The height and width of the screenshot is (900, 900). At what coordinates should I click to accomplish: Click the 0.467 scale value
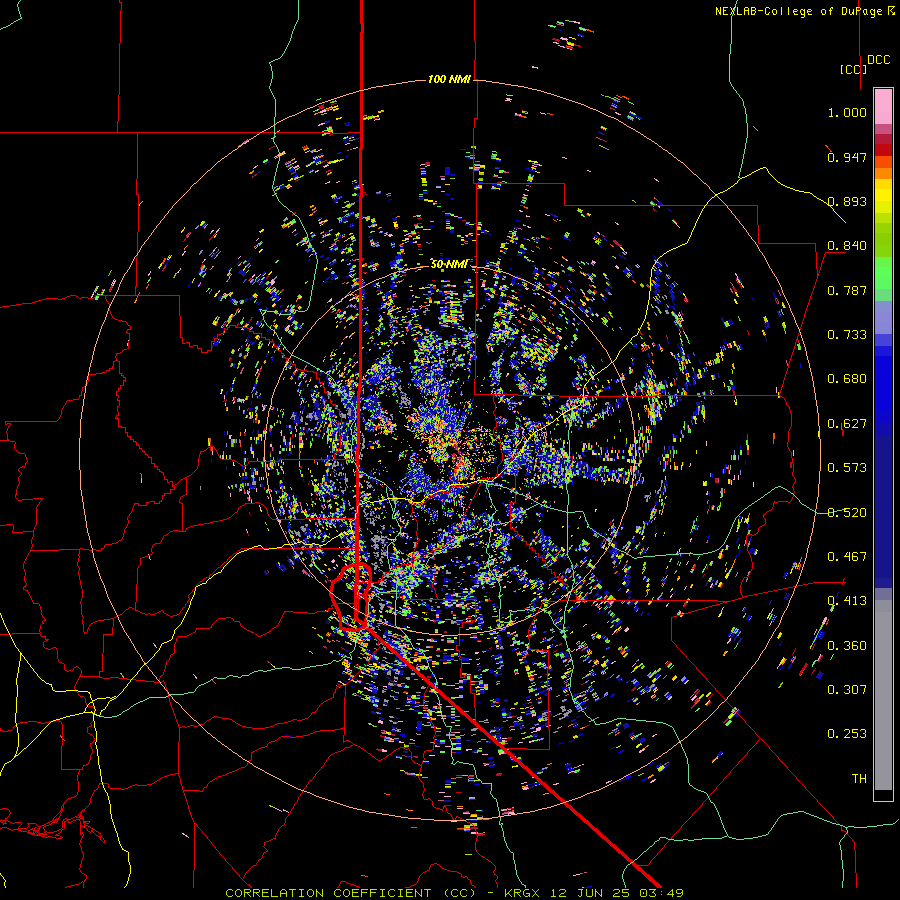pyautogui.click(x=847, y=557)
